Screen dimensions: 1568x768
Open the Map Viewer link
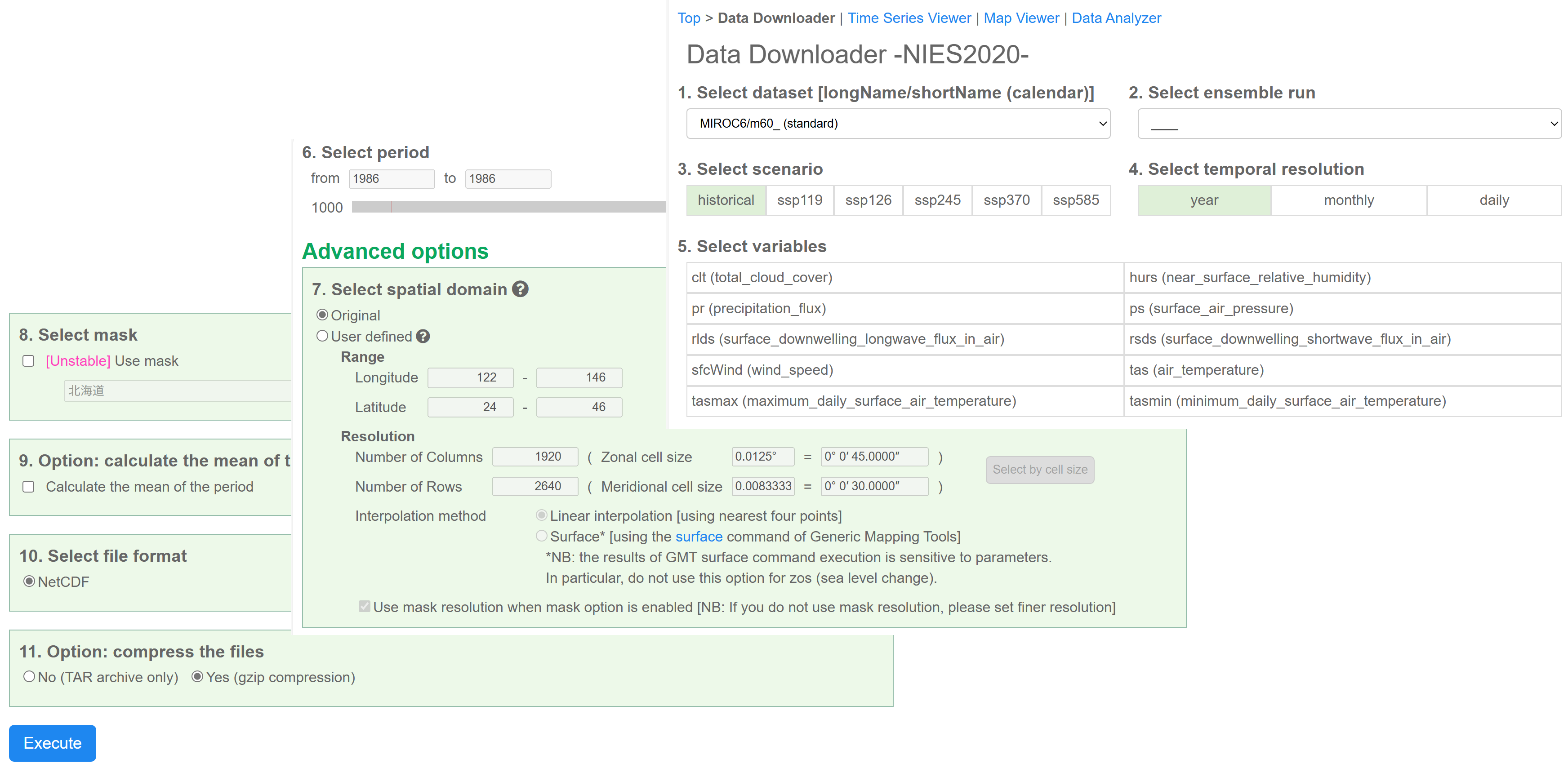pos(1021,18)
